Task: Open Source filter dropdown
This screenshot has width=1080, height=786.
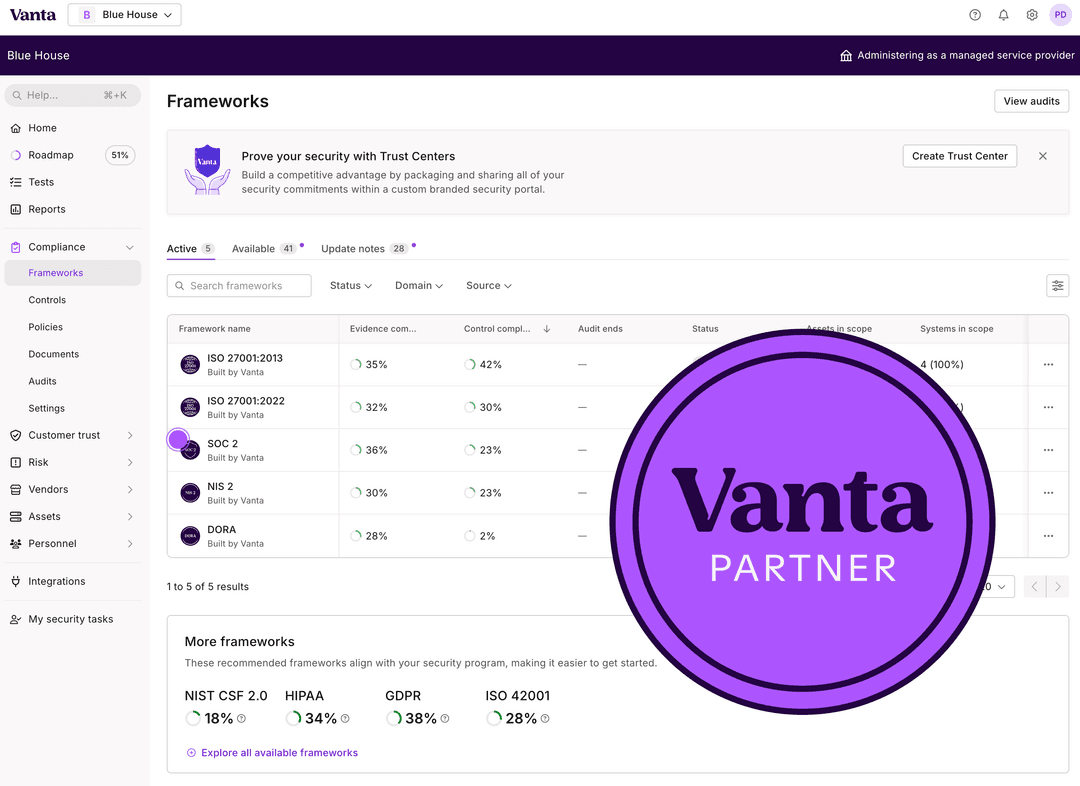Action: coord(488,286)
